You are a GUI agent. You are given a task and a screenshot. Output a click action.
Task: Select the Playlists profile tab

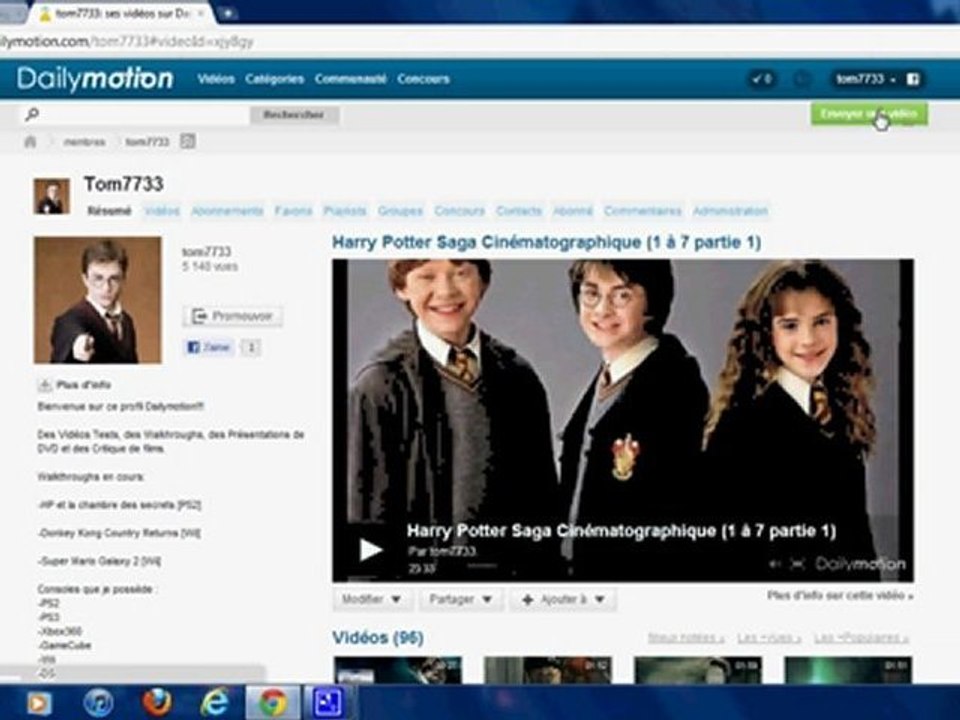tap(345, 211)
